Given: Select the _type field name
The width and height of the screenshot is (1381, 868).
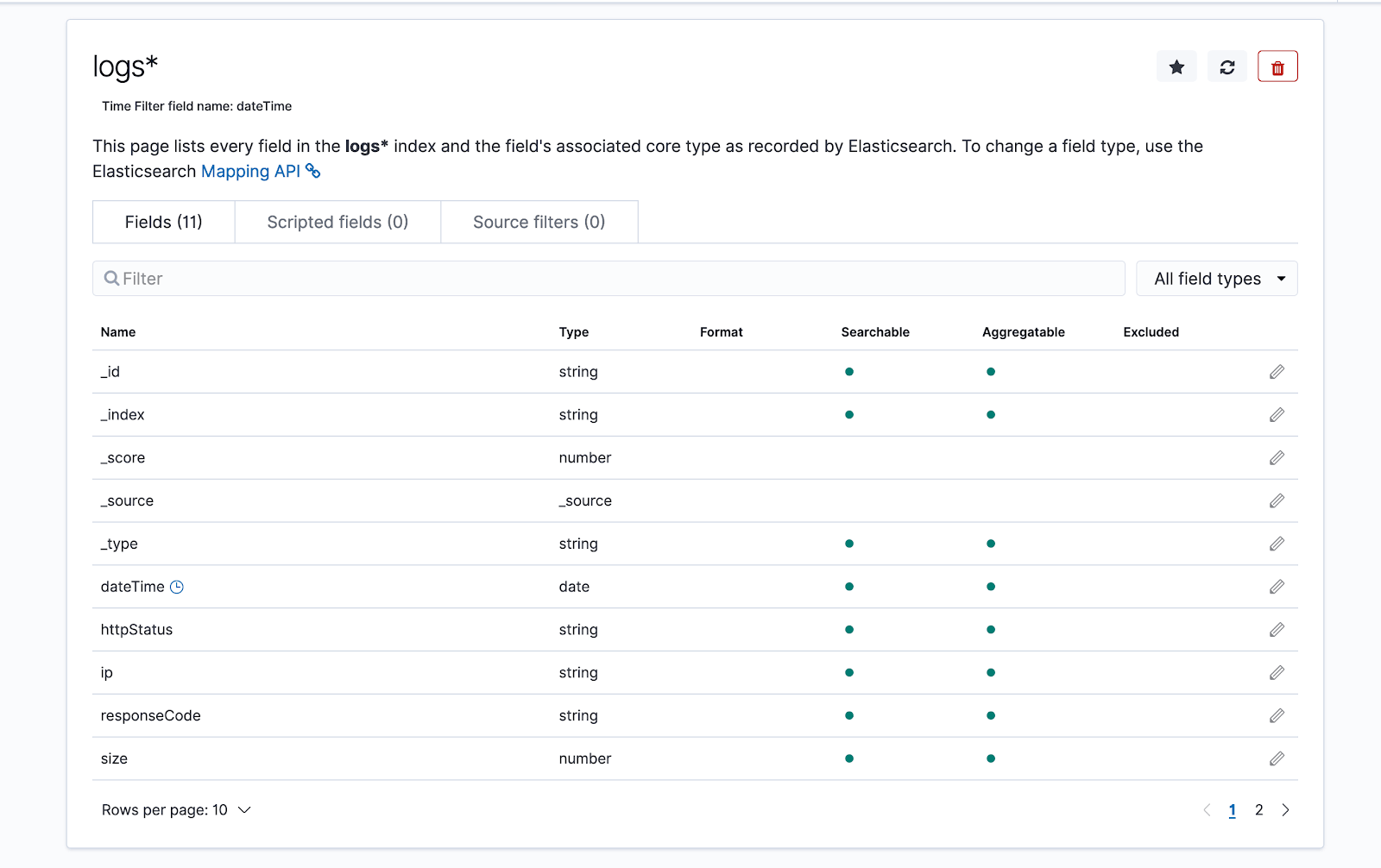Looking at the screenshot, I should pyautogui.click(x=119, y=544).
